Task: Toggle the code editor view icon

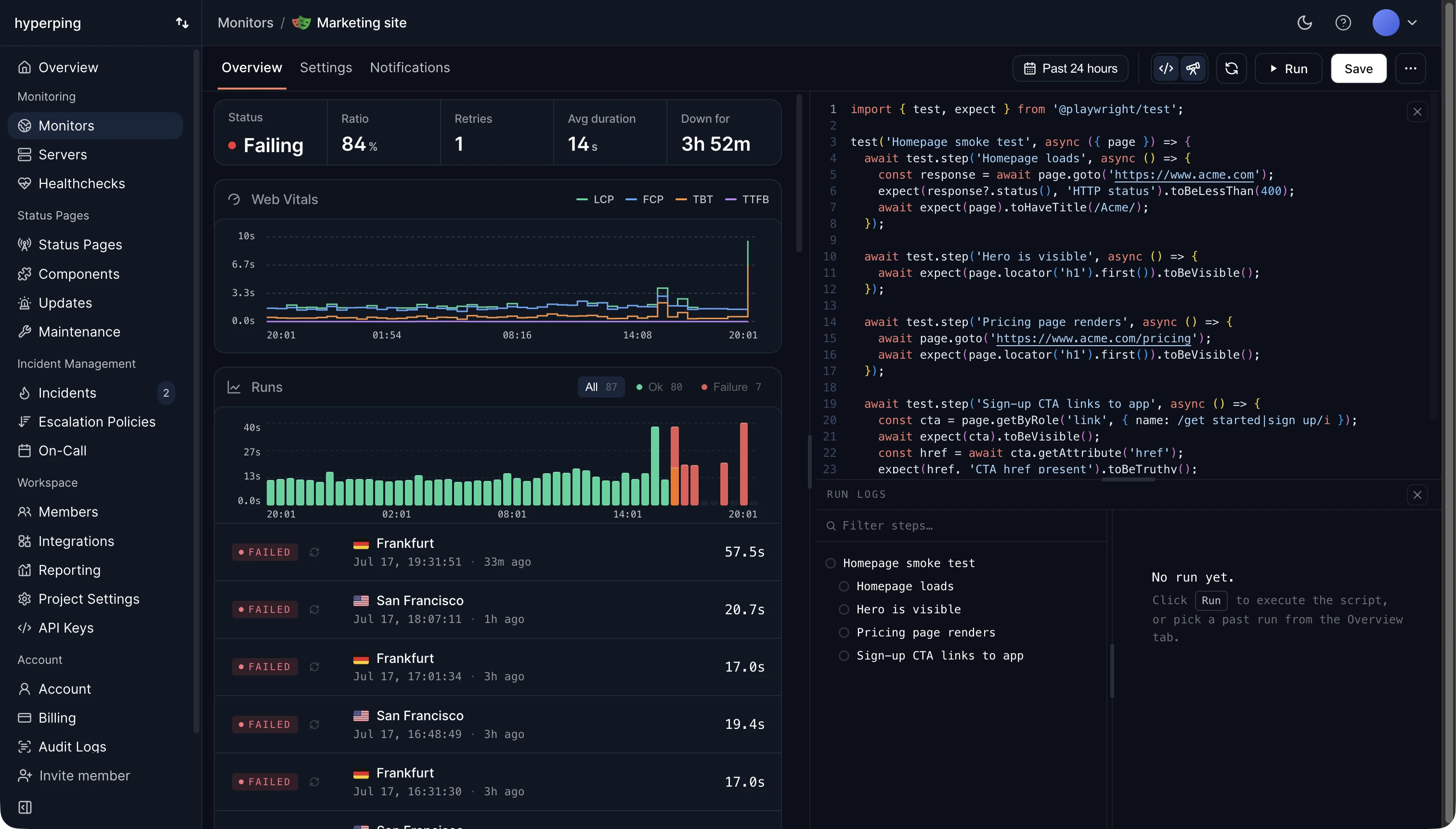Action: [1166, 68]
